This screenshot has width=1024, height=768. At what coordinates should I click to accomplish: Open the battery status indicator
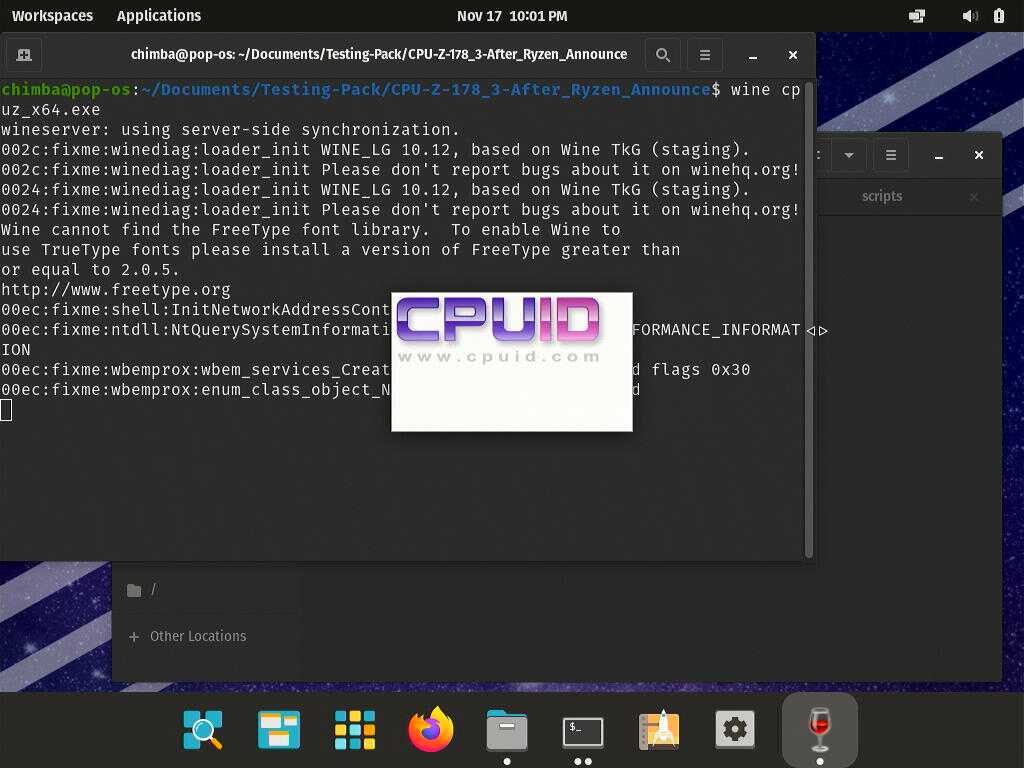pyautogui.click(x=999, y=16)
